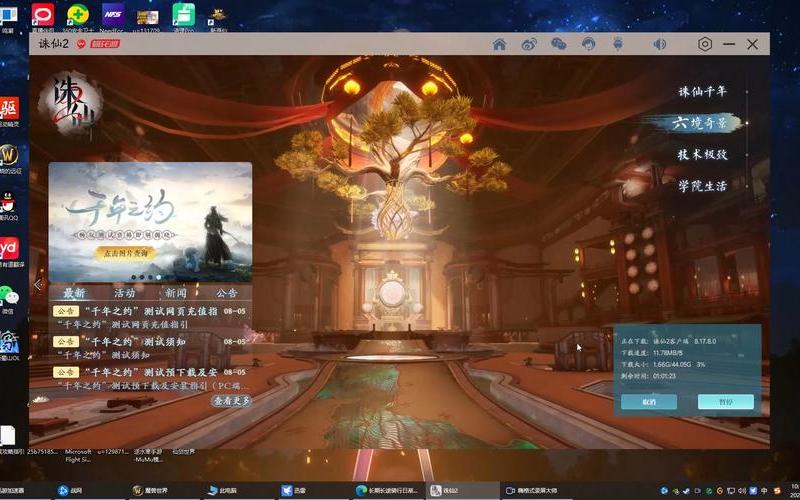Screen dimensions: 800x500
Task: Open Microsoft Flight Simulator desktop shortcut
Action: [x=78, y=455]
